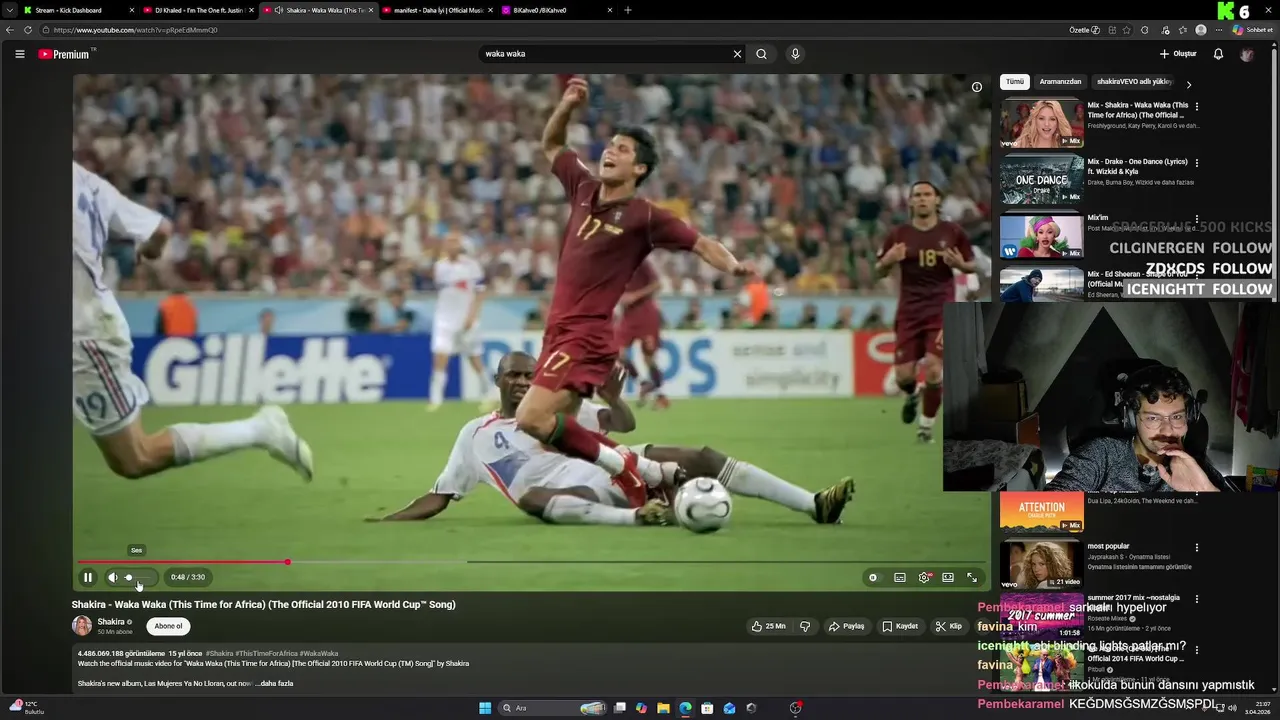This screenshot has height=720, width=1280.
Task: Switch to theater mode view
Action: click(x=948, y=577)
